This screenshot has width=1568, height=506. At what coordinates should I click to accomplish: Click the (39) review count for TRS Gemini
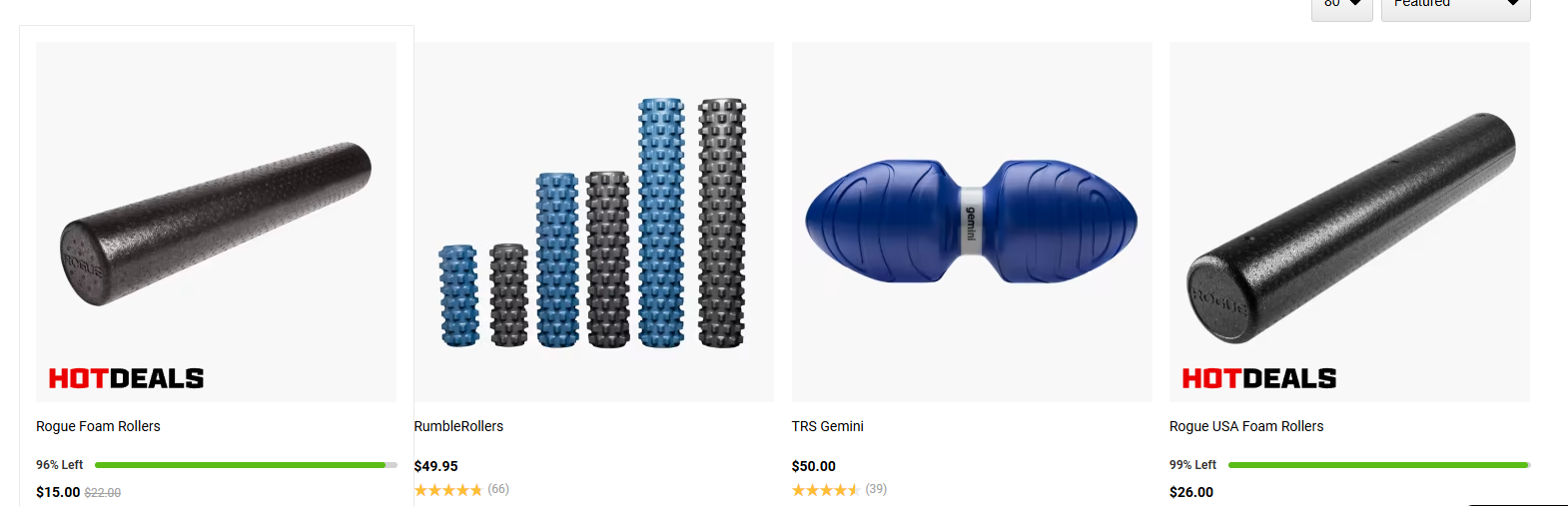(876, 489)
